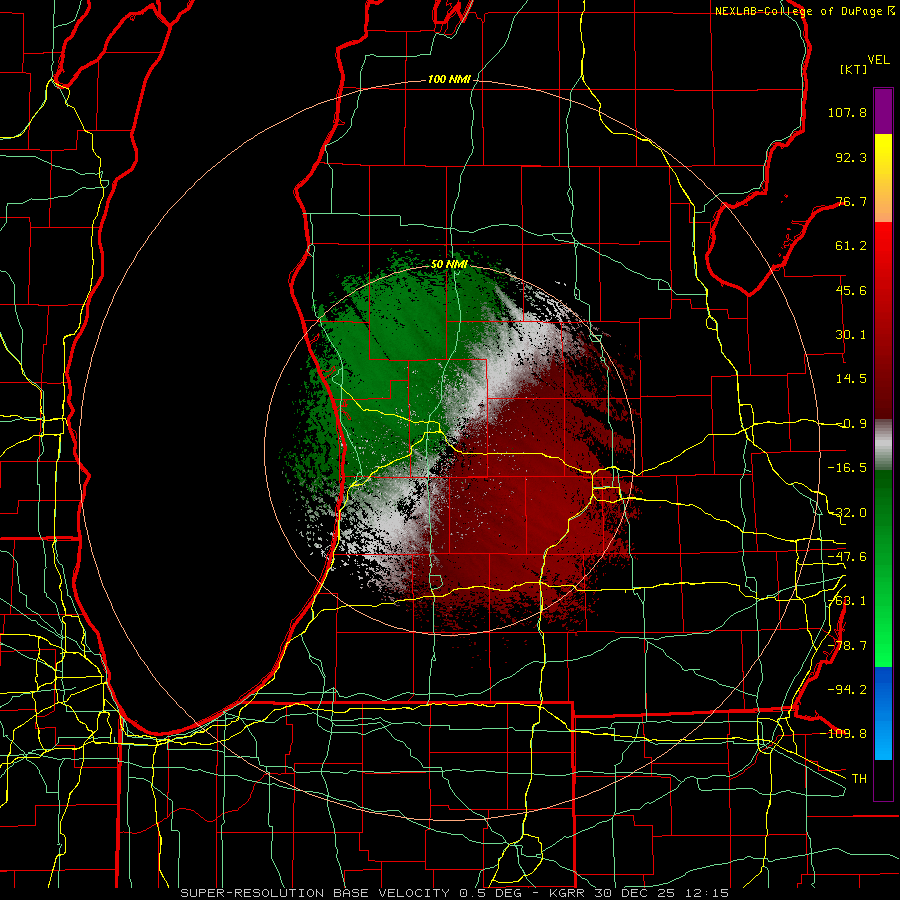Click the 61.2 legend value
The image size is (900, 900).
(x=851, y=246)
